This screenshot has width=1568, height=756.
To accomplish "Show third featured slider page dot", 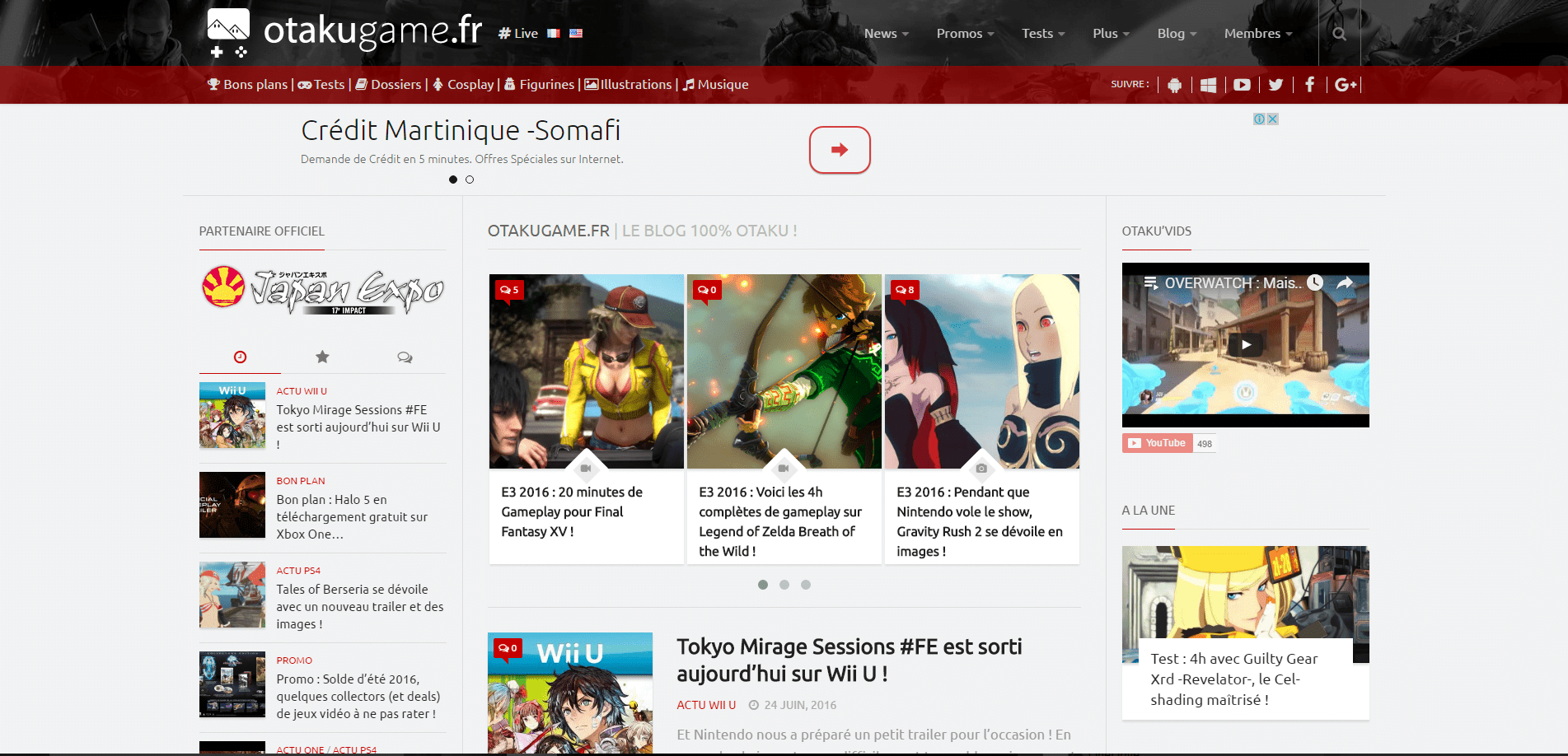I will (806, 585).
